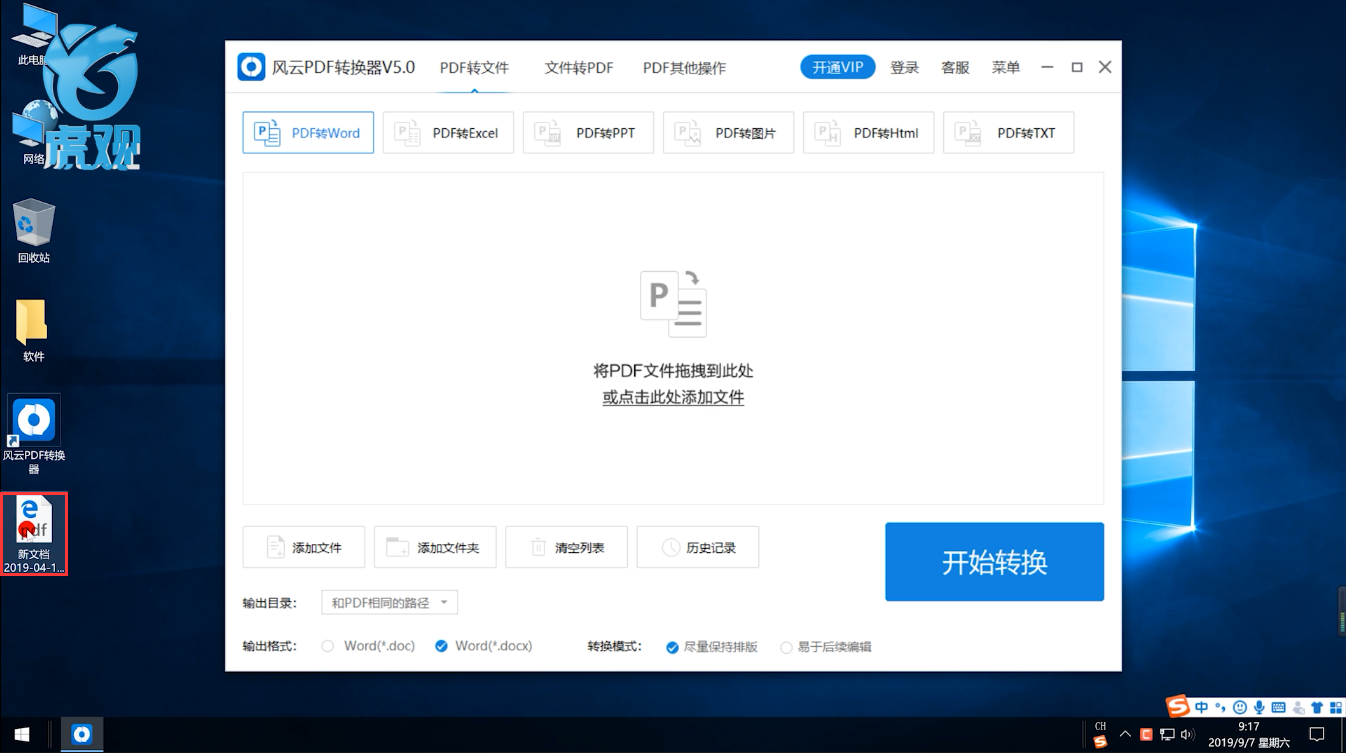
Task: Click the 清空列表 button
Action: (x=566, y=547)
